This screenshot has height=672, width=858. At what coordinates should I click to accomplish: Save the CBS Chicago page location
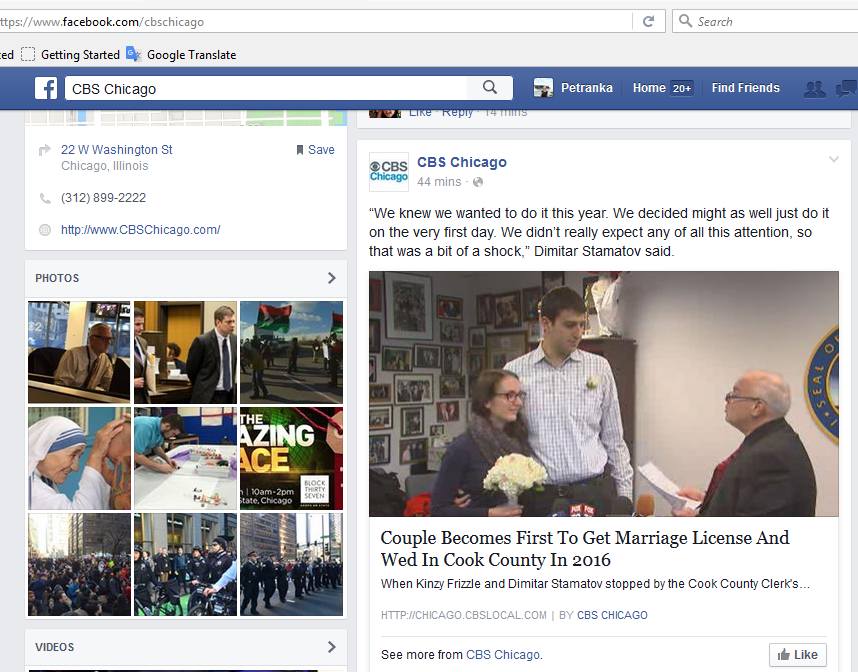coord(315,150)
